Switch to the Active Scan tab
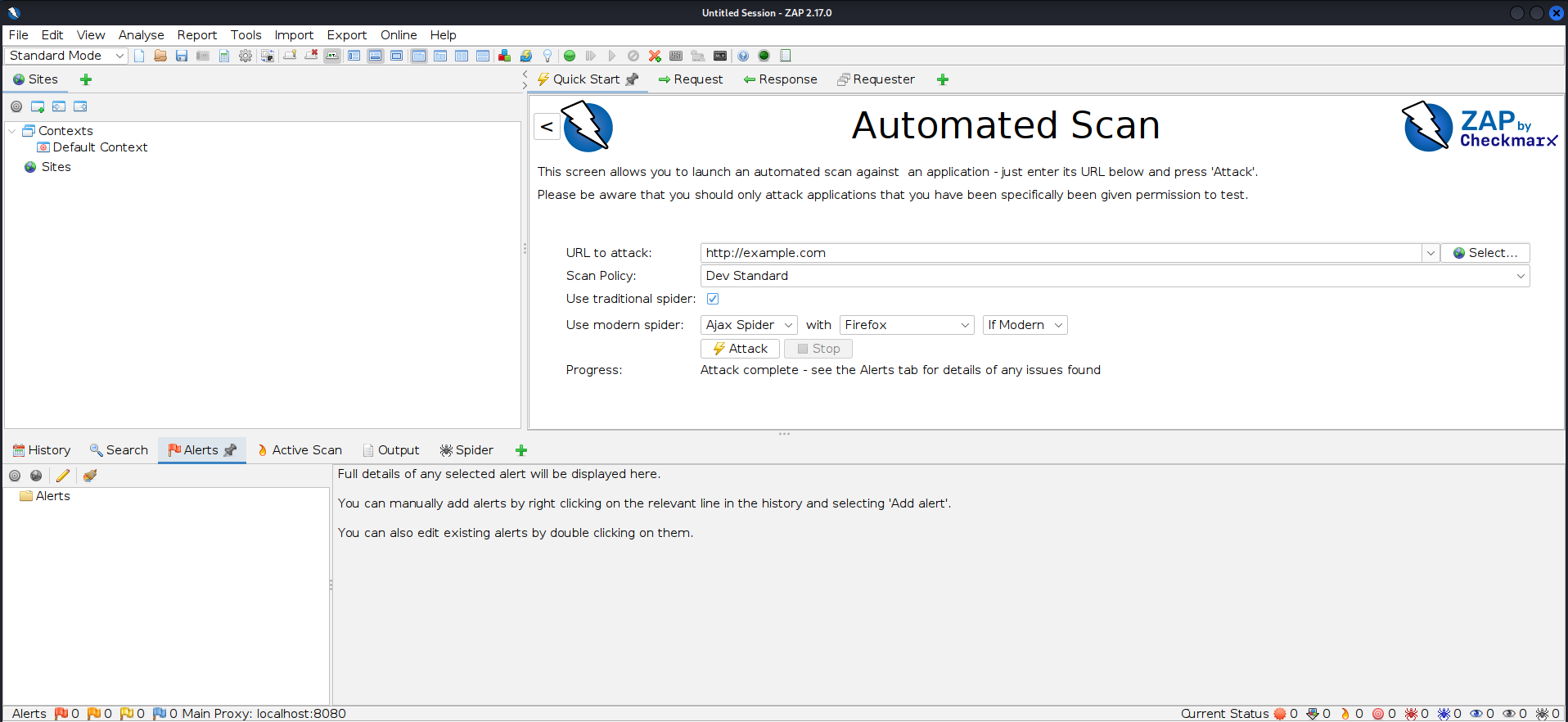The width and height of the screenshot is (1568, 722). [x=300, y=450]
